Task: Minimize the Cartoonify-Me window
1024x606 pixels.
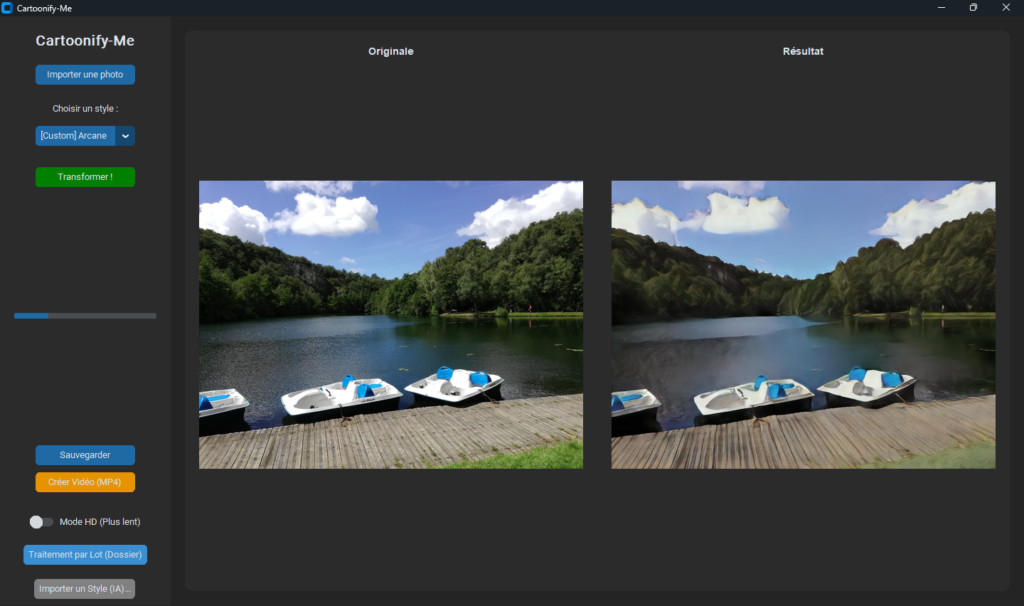Action: coord(941,8)
